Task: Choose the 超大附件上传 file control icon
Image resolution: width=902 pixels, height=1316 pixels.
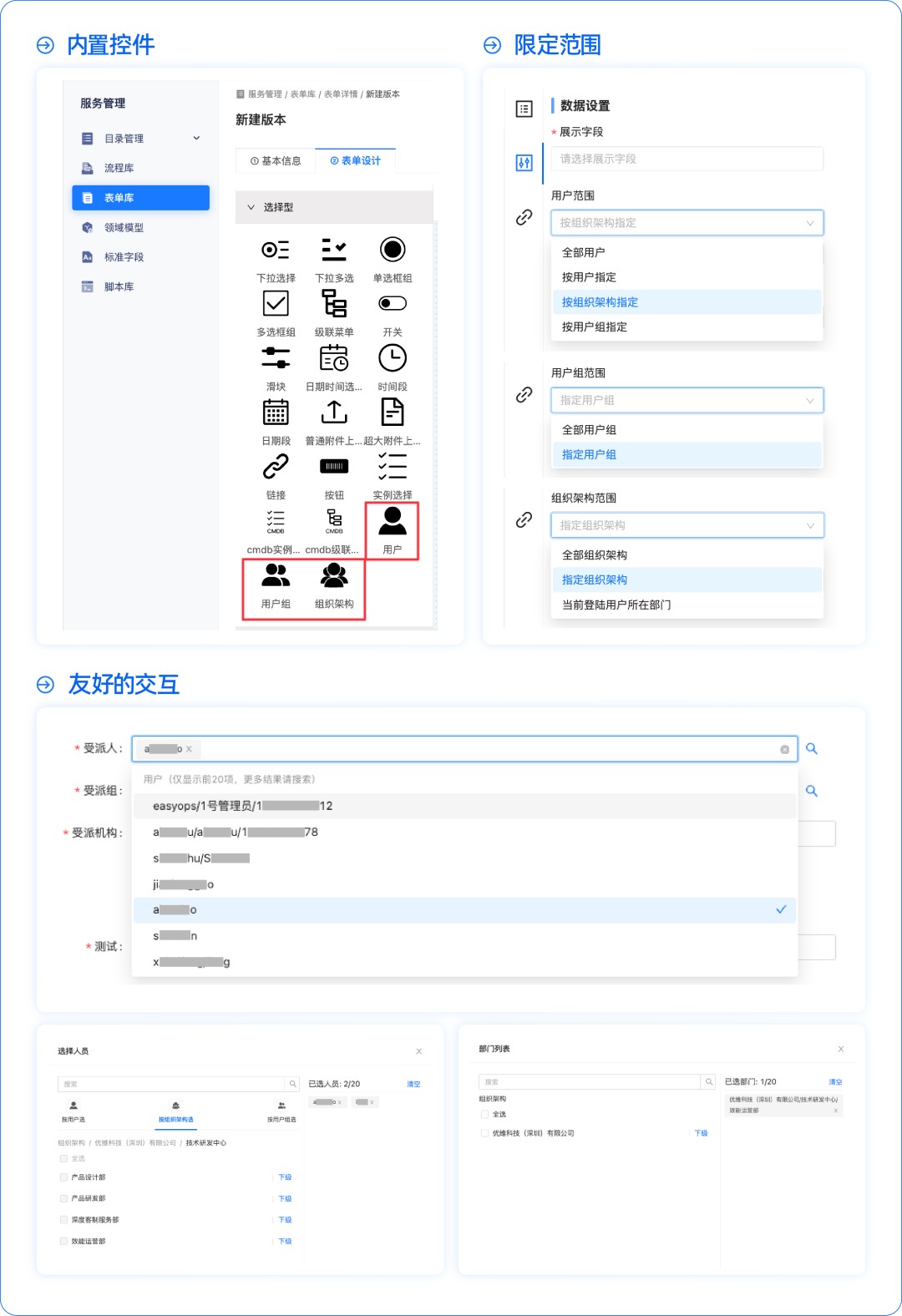Action: pos(393,412)
